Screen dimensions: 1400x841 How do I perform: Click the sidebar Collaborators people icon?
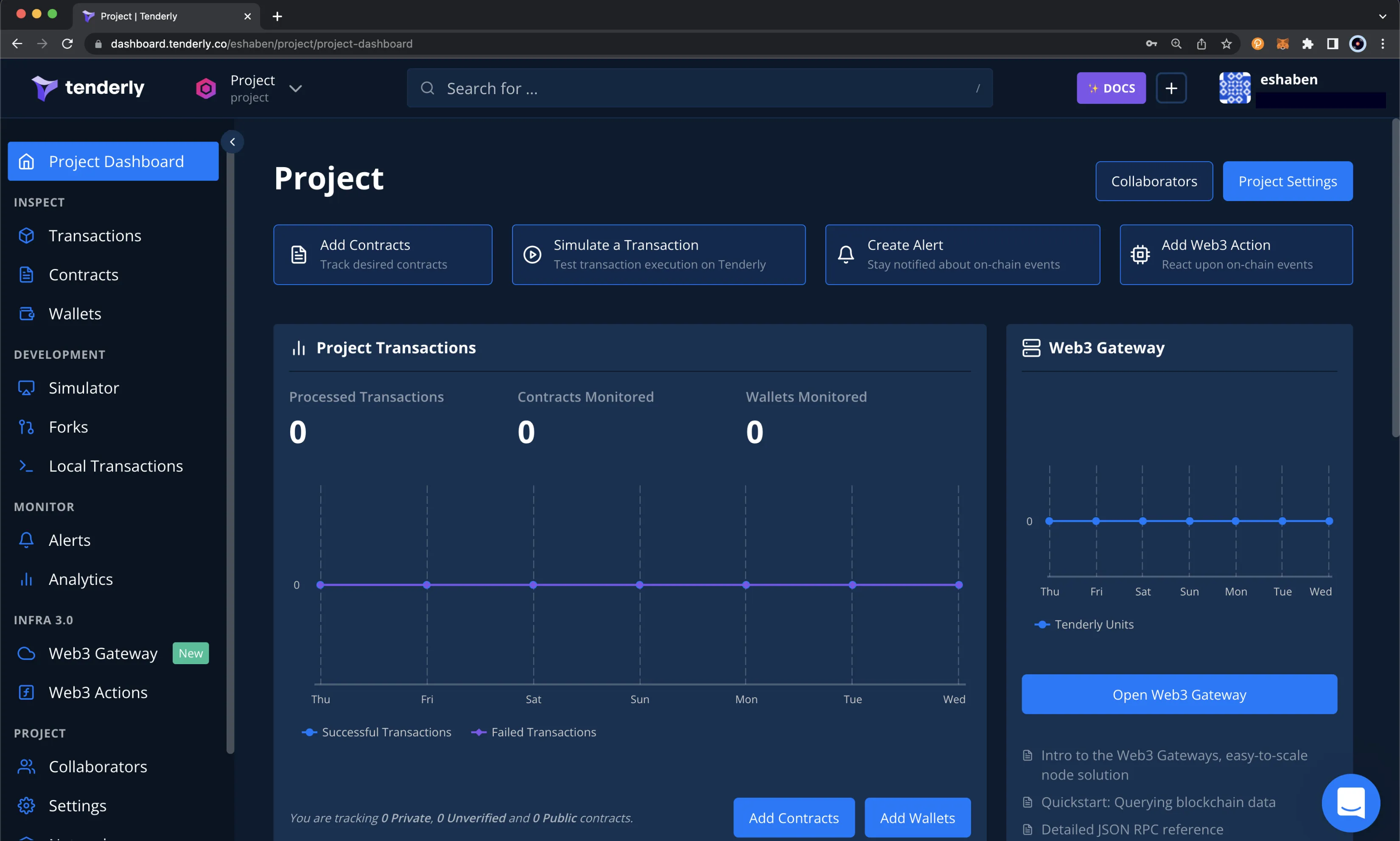click(x=26, y=766)
